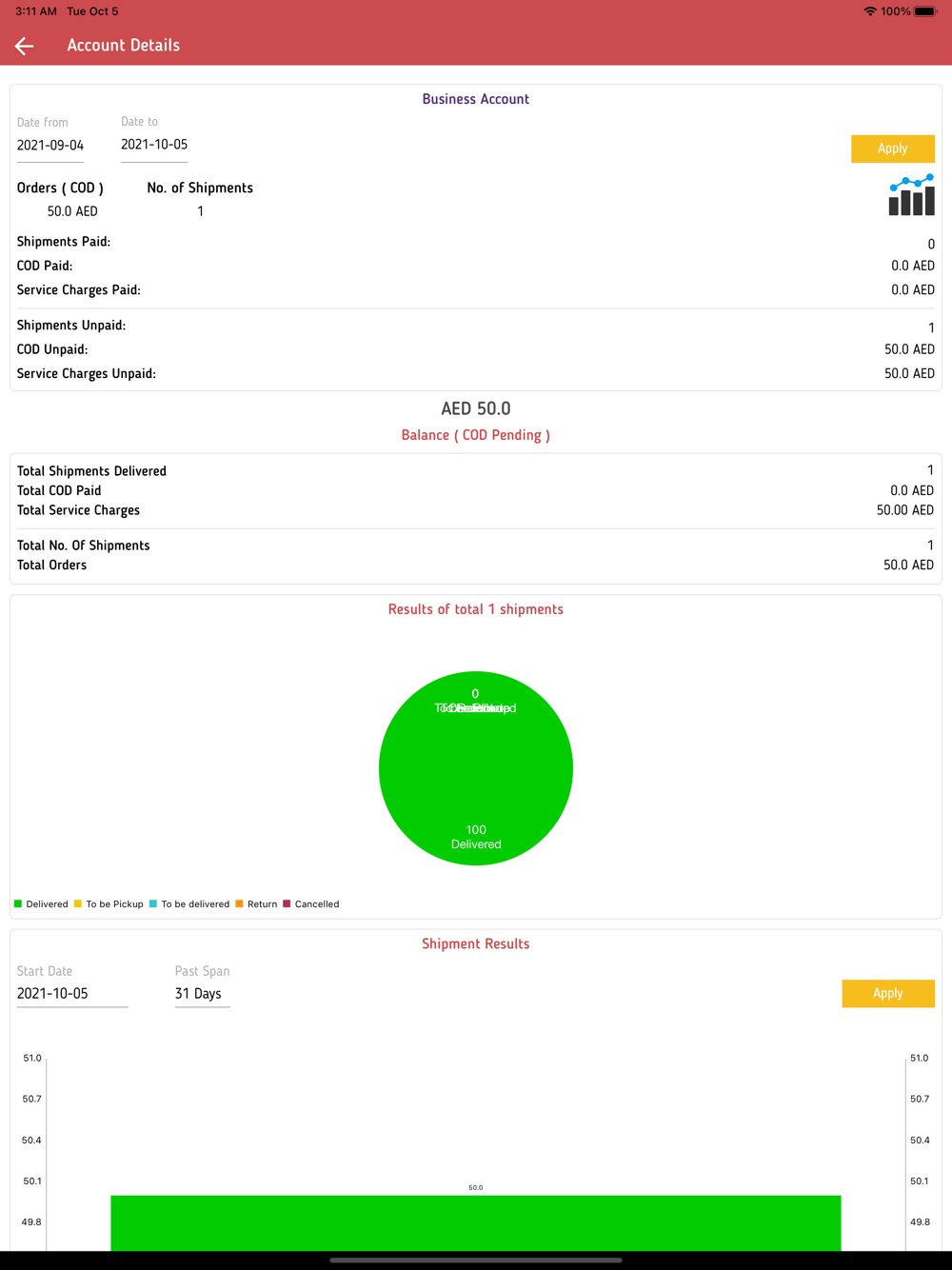This screenshot has width=952, height=1270.
Task: Click the No. of Shipments label
Action: pos(200,188)
